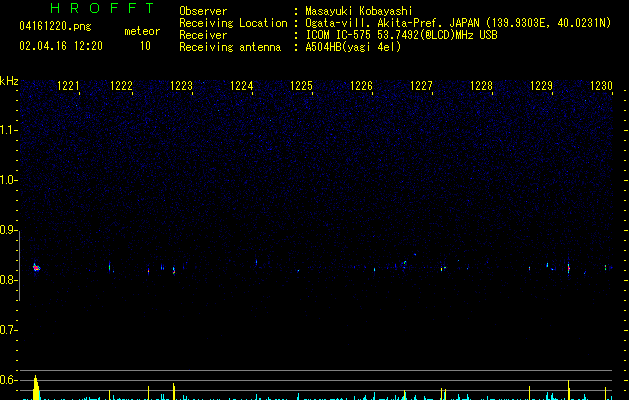Image resolution: width=629 pixels, height=400 pixels.
Task: Click the 1228 time marker
Action: coord(481,86)
